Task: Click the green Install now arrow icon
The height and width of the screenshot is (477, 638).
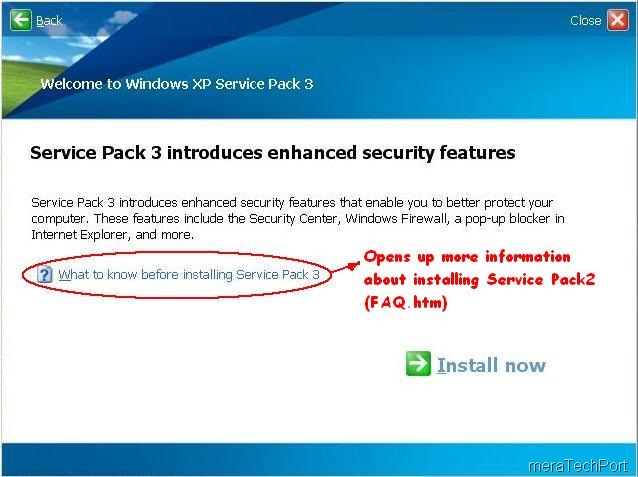Action: pyautogui.click(x=418, y=363)
